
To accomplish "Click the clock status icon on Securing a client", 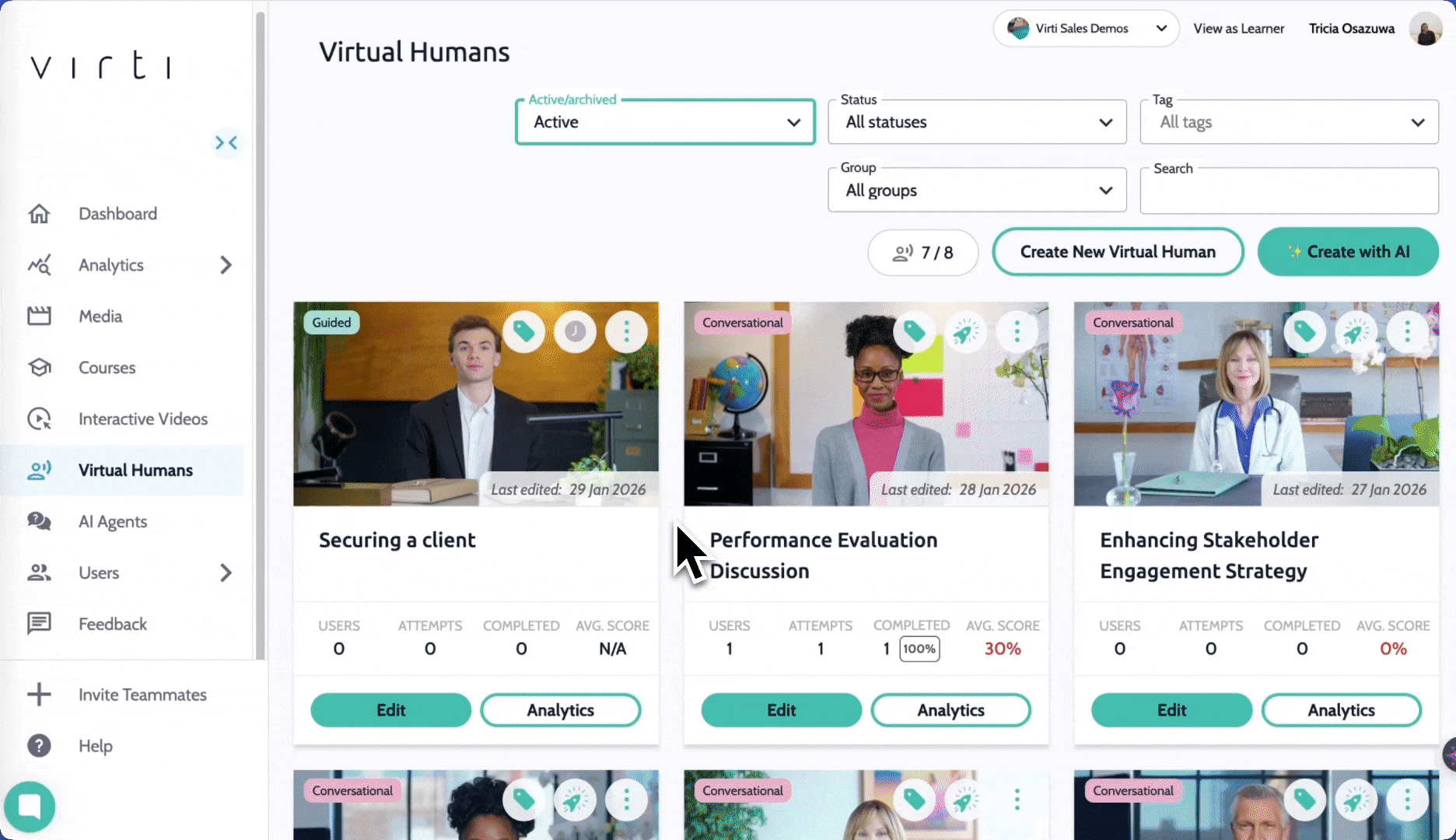I will (575, 332).
